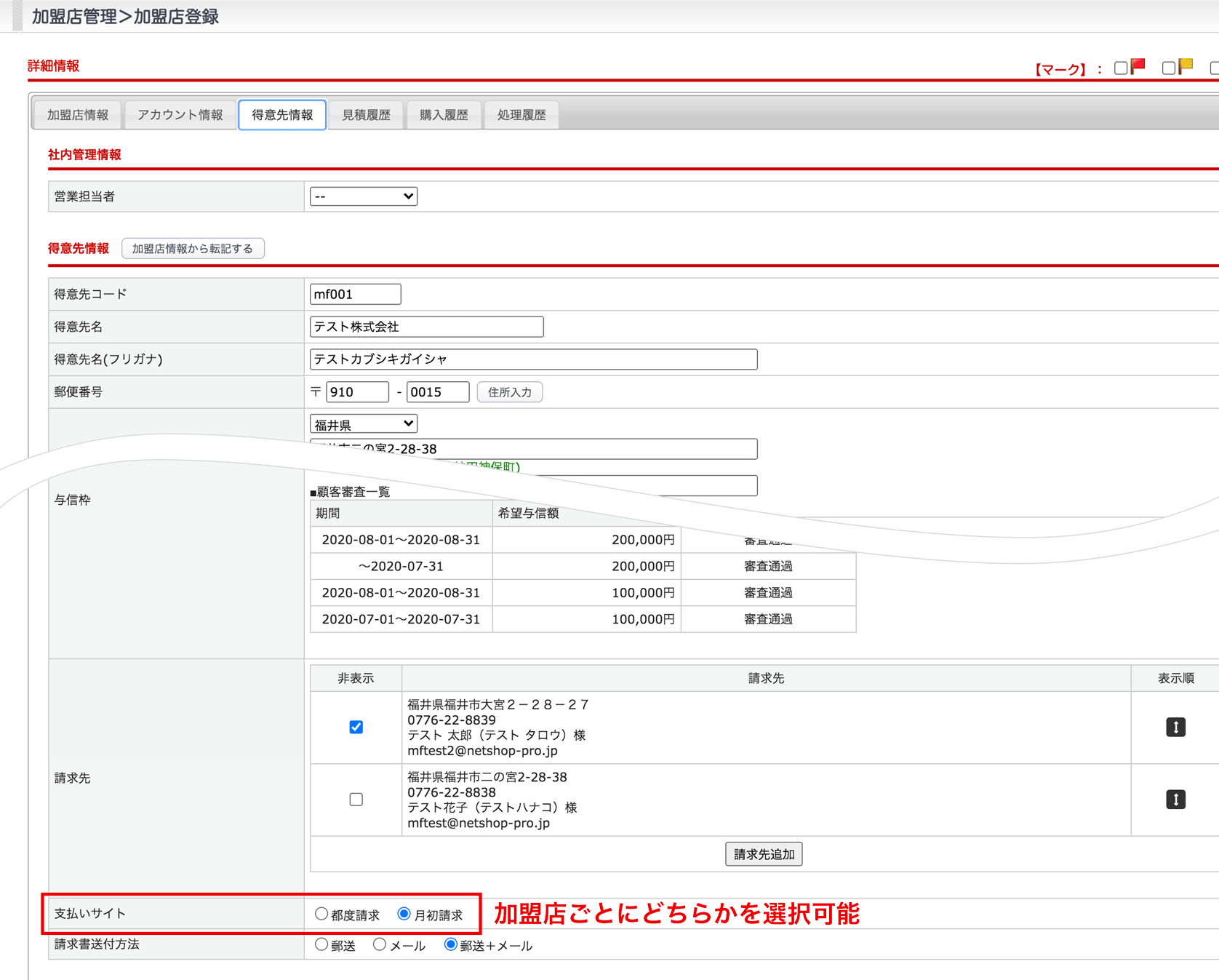
Task: Click the postal code 0015 field
Action: (438, 392)
